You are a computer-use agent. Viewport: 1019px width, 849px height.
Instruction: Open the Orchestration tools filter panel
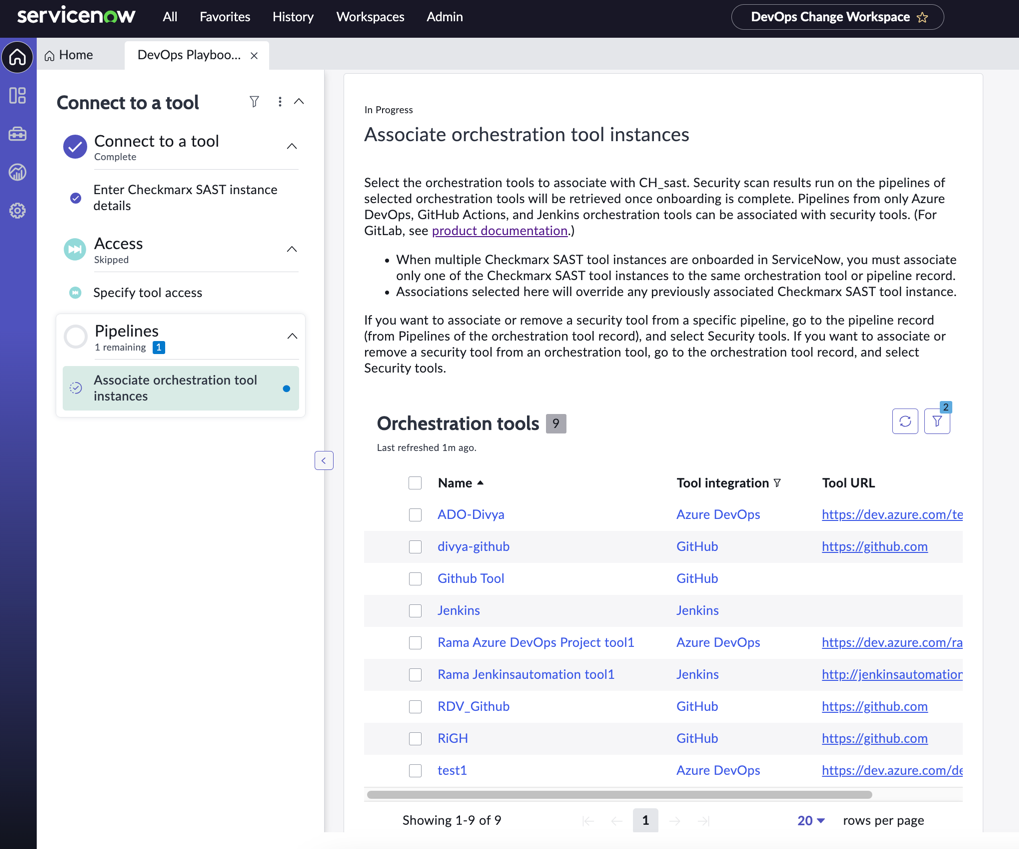click(937, 421)
